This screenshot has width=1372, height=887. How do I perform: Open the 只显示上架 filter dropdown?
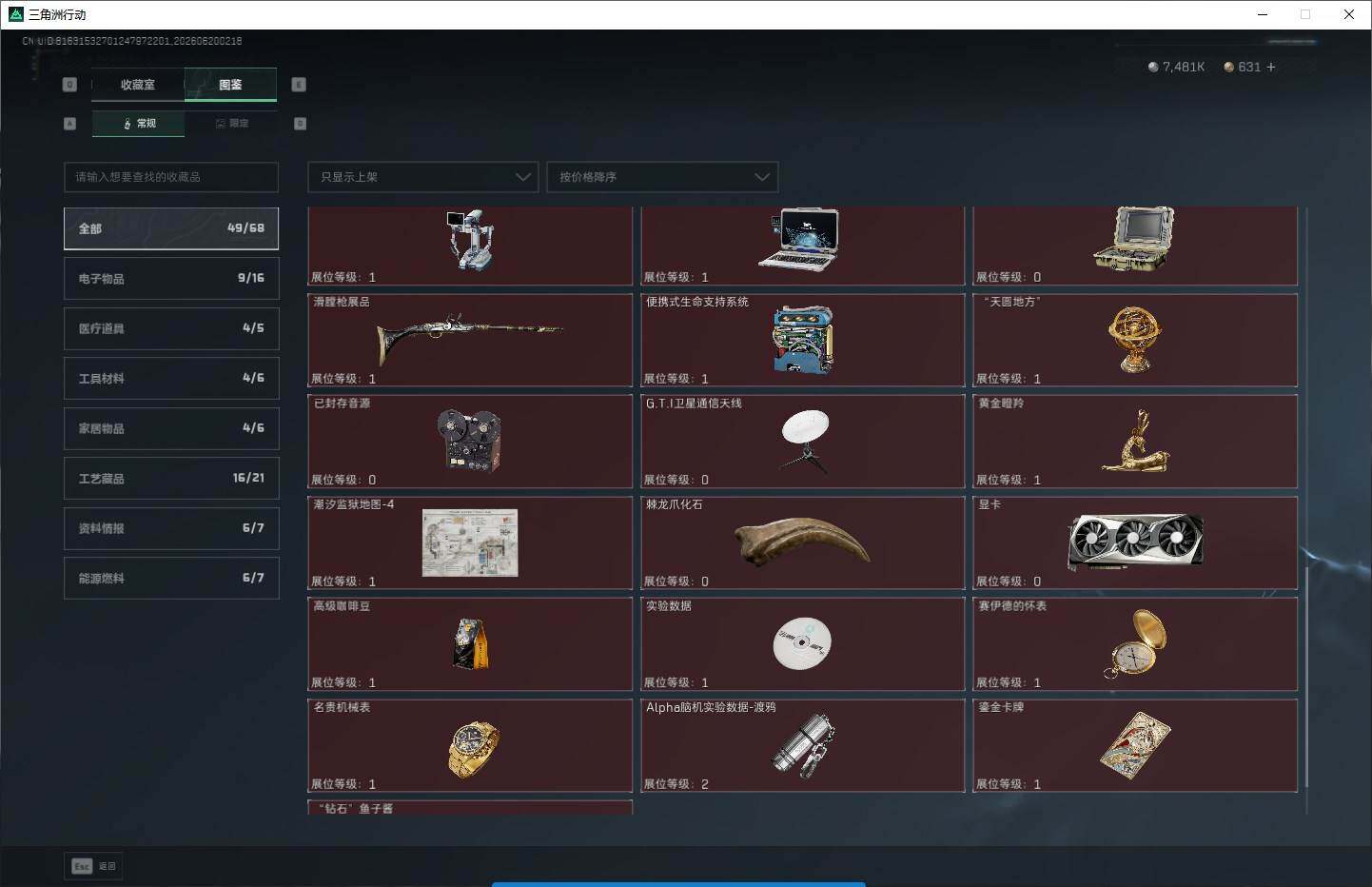click(x=422, y=177)
